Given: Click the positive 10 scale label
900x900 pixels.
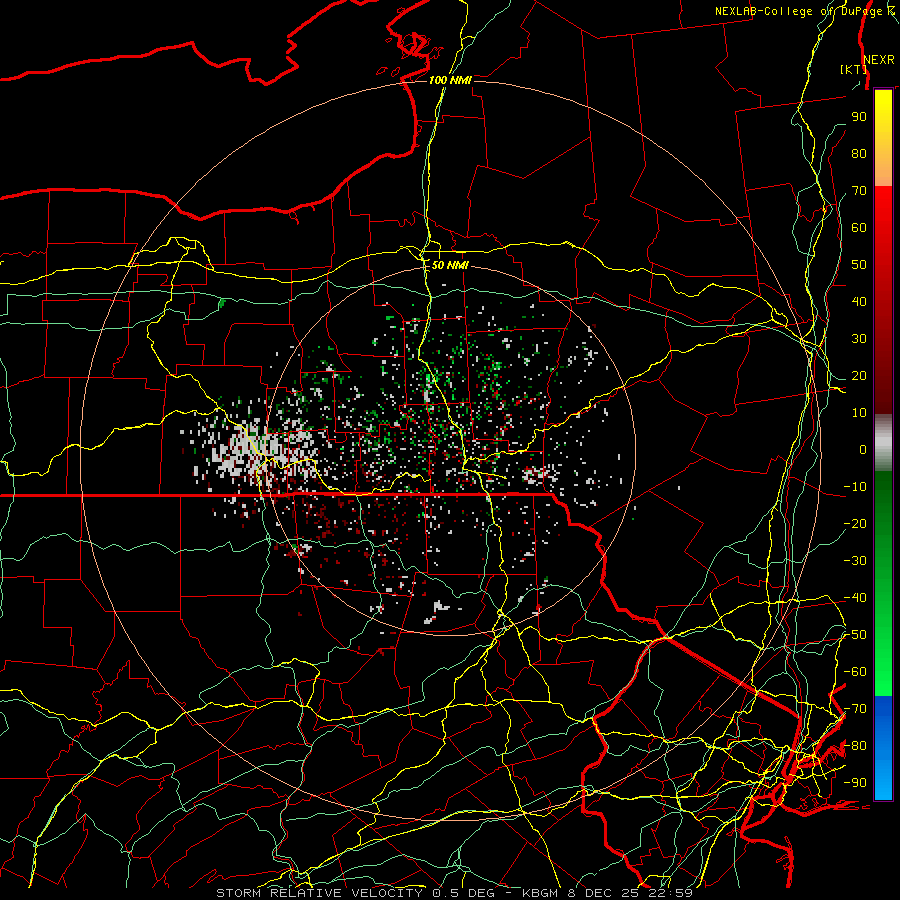Looking at the screenshot, I should [x=859, y=413].
